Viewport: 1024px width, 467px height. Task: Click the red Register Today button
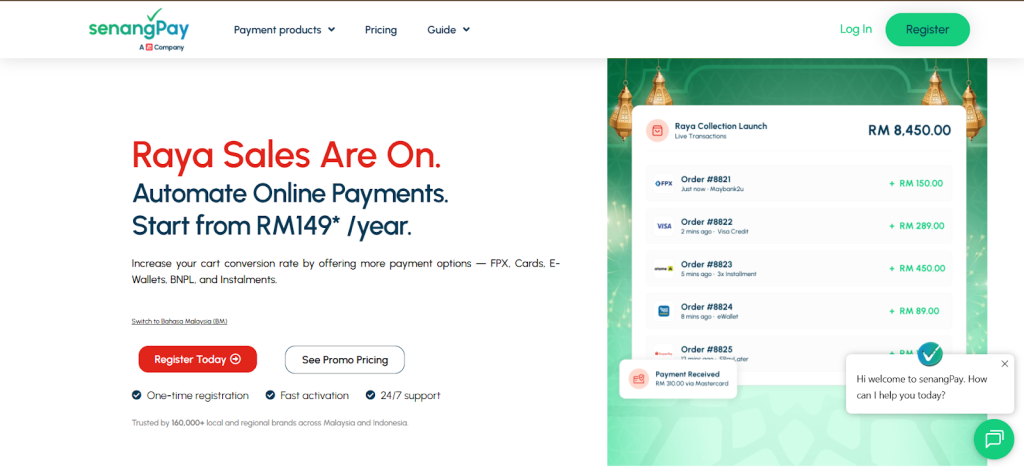point(197,359)
